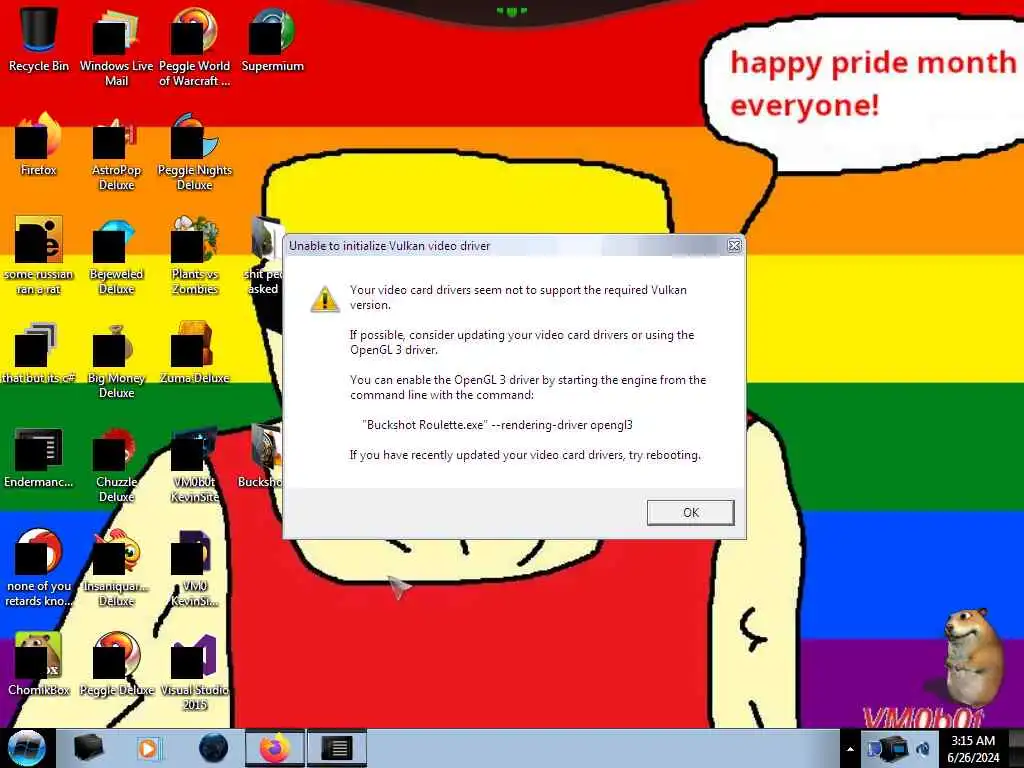
Task: Select the Plants vs Zombies icon
Action: point(195,256)
